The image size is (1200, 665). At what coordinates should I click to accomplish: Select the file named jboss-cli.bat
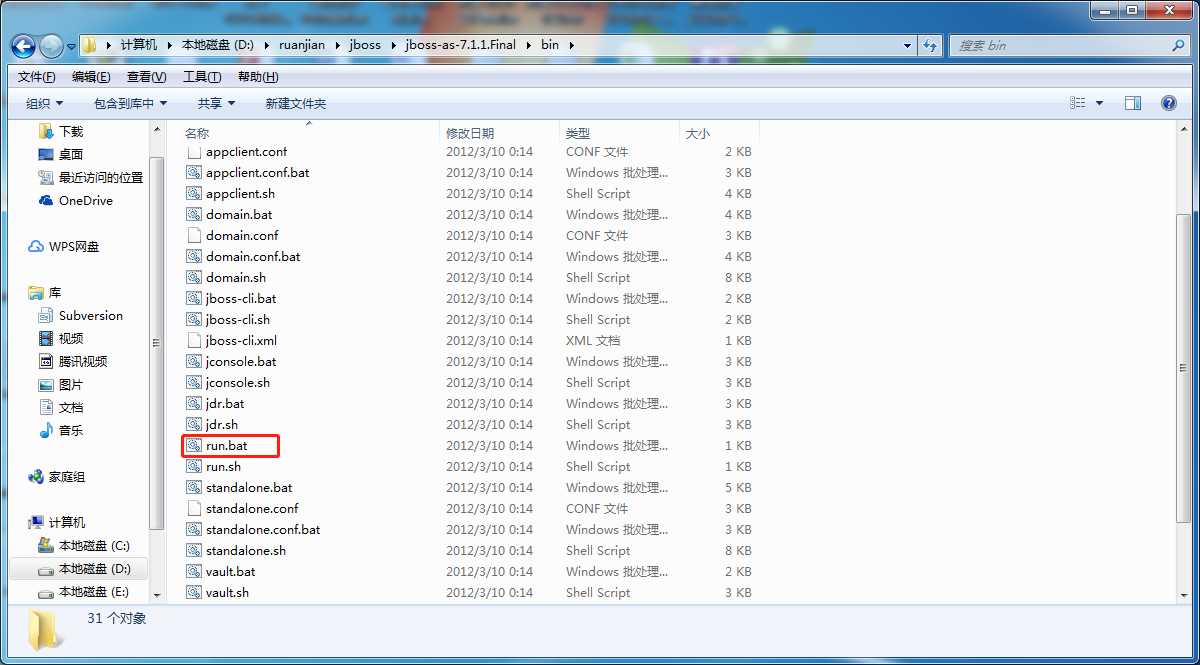click(x=241, y=298)
